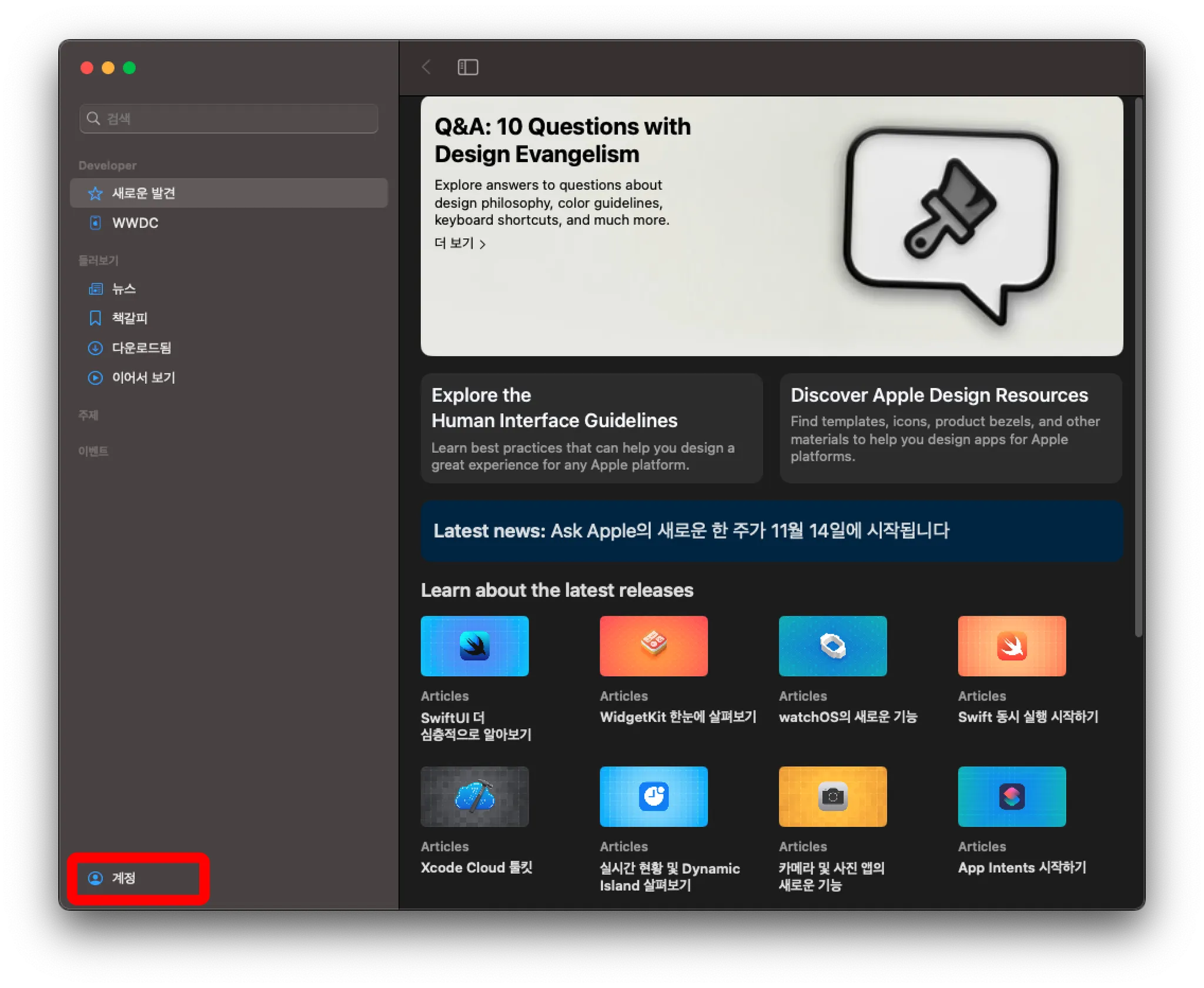Expand the 주제 topics section header
The width and height of the screenshot is (1204, 988).
point(88,415)
